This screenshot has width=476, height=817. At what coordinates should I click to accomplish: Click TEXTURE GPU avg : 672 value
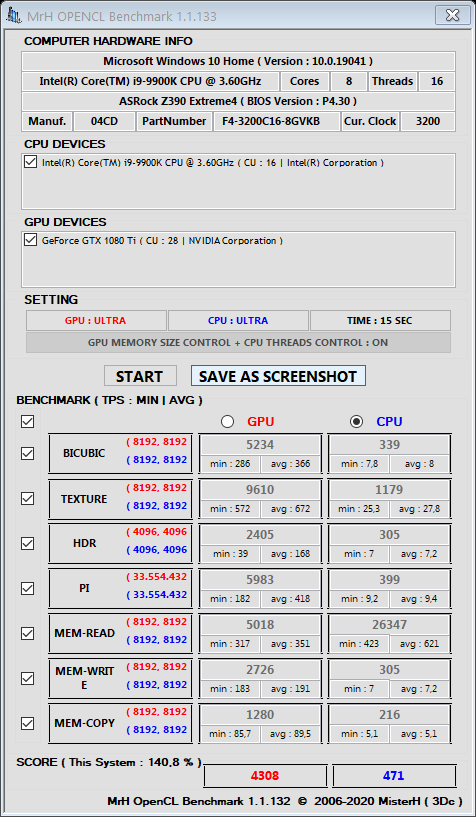(x=290, y=509)
